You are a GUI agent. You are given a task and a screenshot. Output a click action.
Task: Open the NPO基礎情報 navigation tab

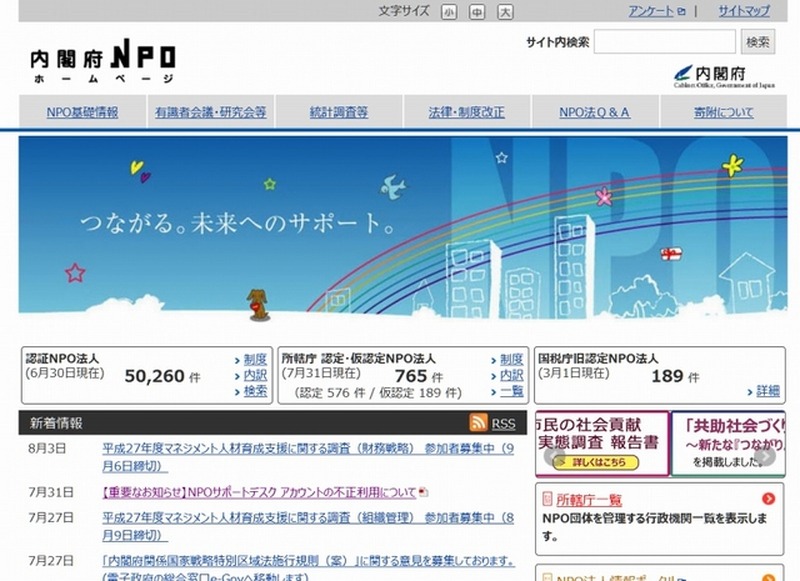pos(82,112)
